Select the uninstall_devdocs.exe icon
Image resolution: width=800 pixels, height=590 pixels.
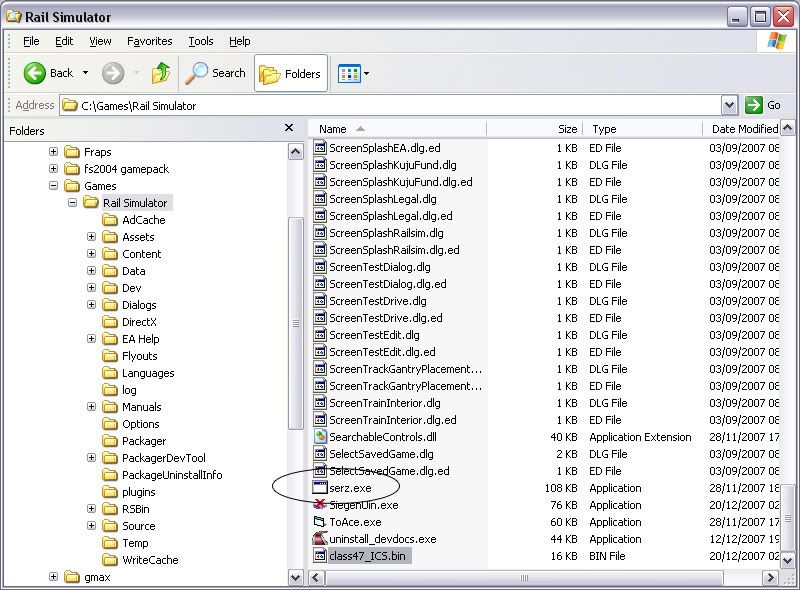pyautogui.click(x=320, y=539)
